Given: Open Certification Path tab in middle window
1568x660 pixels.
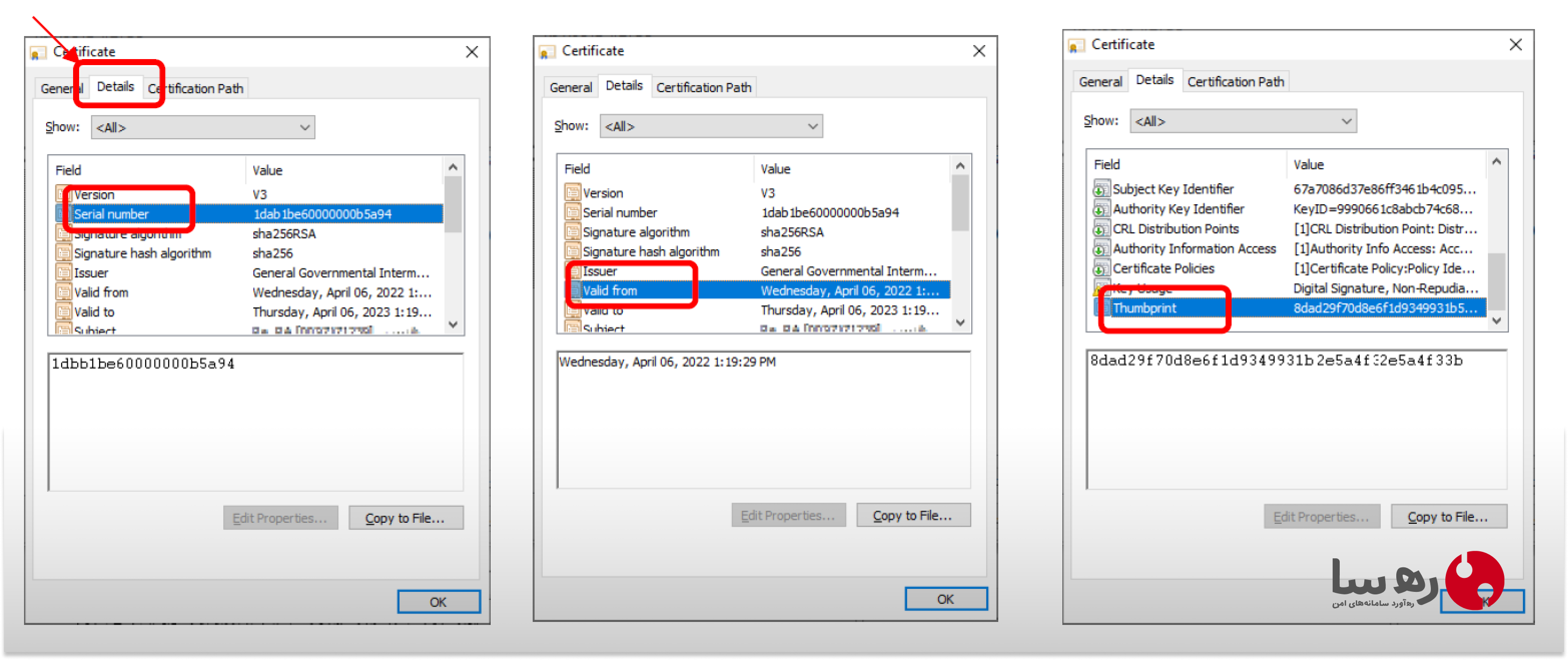Looking at the screenshot, I should click(703, 88).
